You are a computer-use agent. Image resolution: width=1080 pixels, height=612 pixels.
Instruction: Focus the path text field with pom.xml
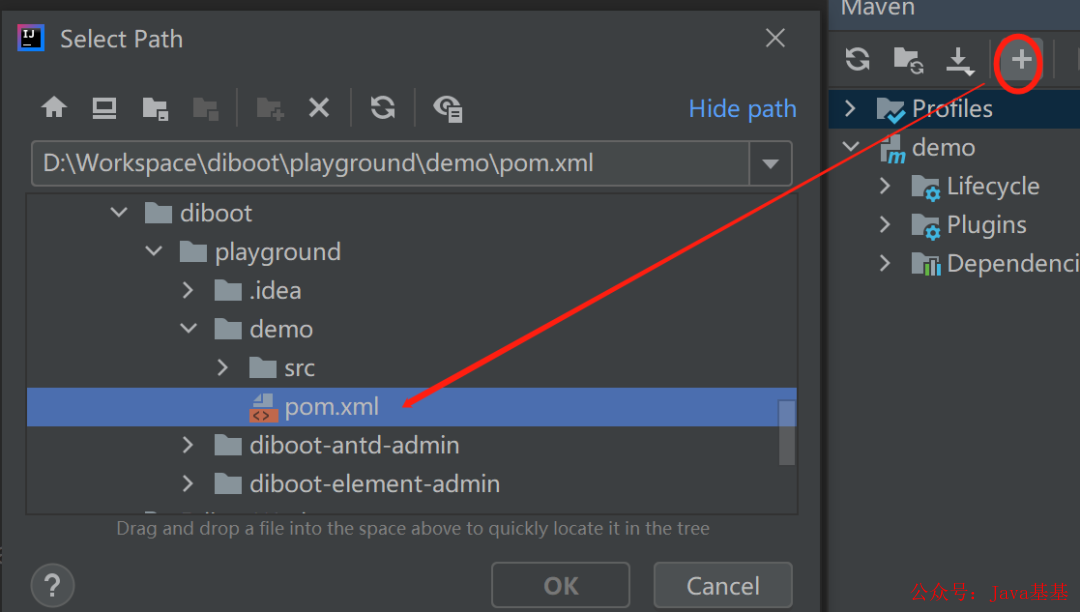point(390,164)
